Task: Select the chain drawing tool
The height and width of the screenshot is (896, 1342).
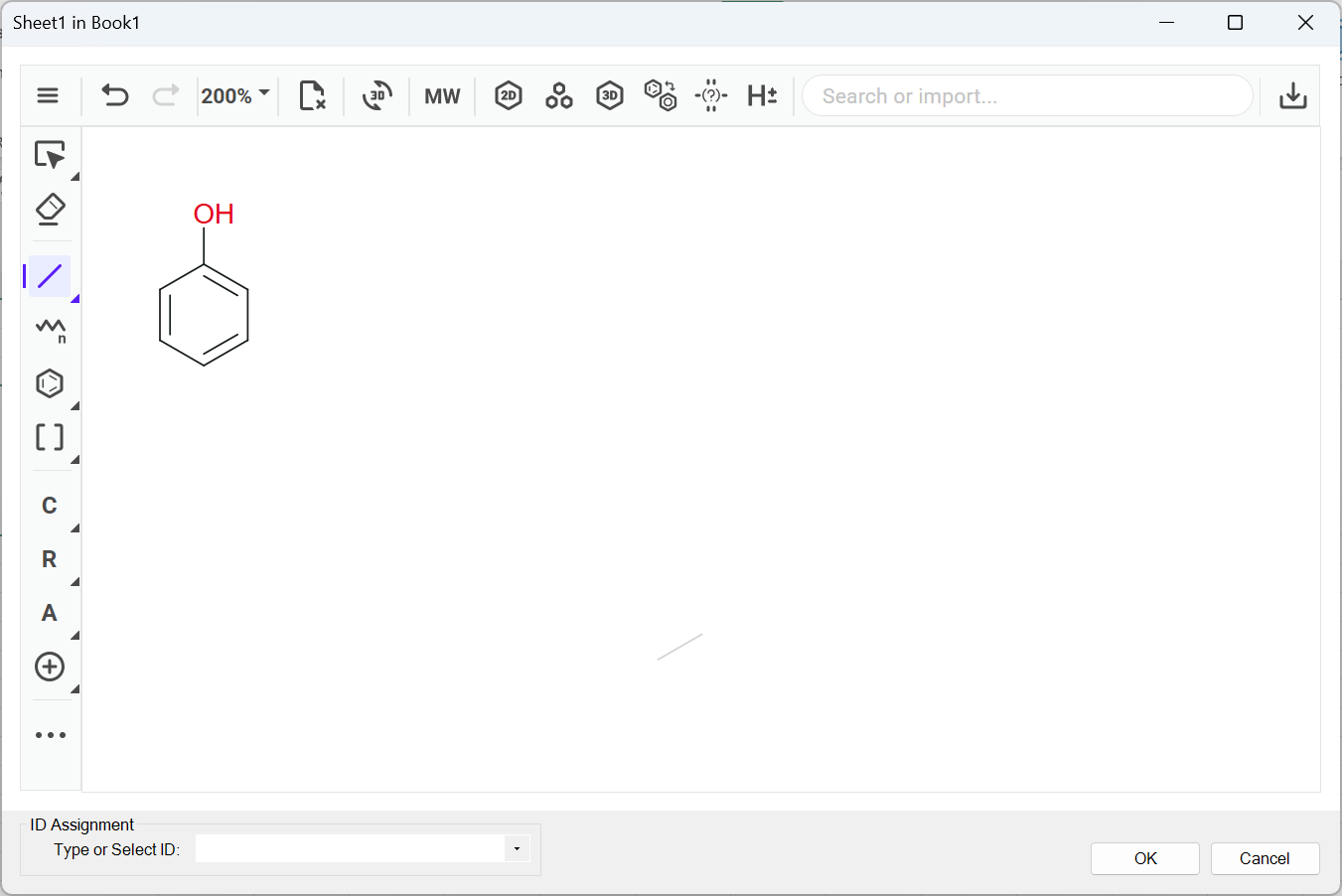Action: tap(50, 330)
